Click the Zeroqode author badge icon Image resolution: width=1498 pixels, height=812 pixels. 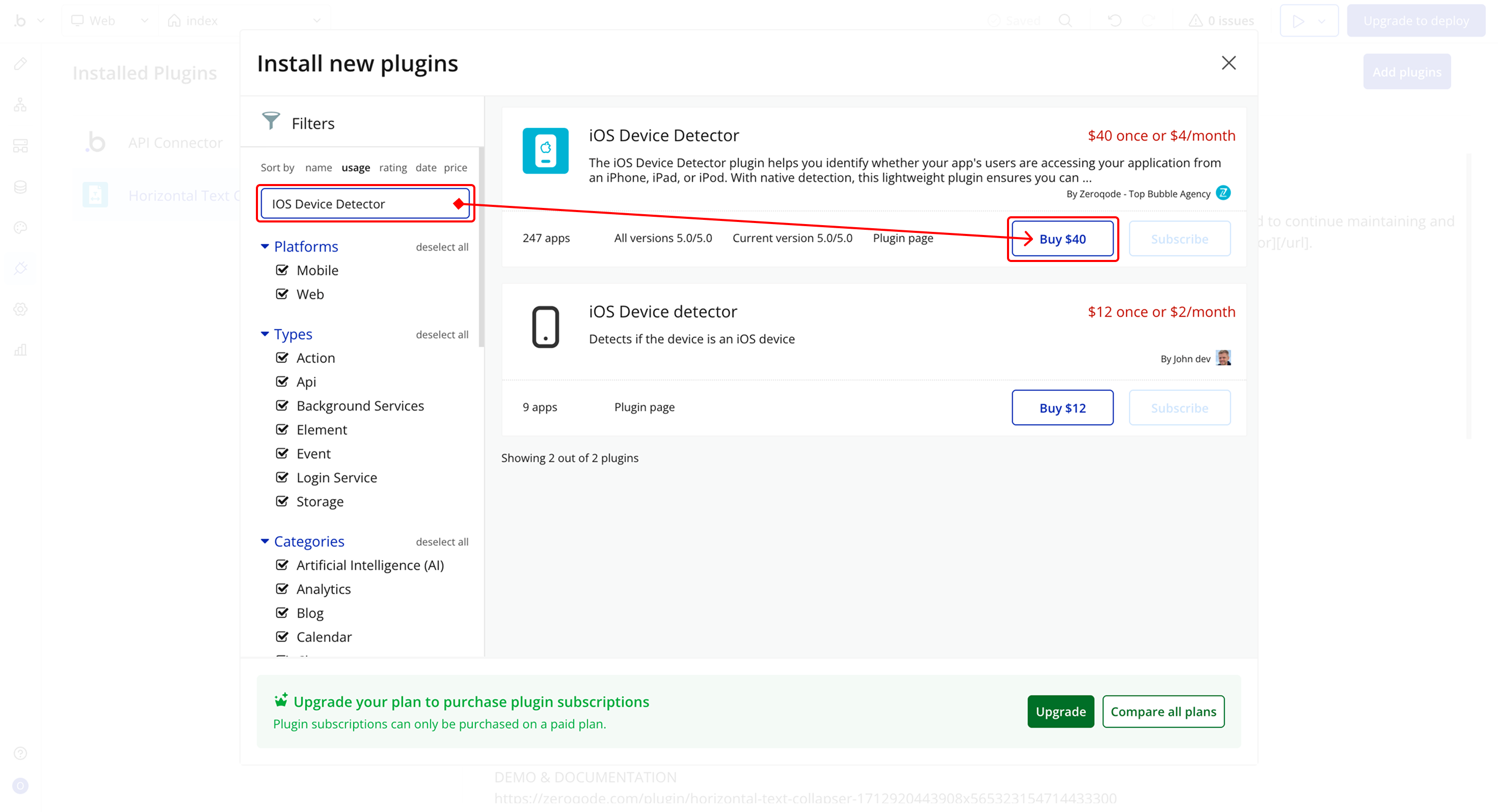coord(1223,193)
